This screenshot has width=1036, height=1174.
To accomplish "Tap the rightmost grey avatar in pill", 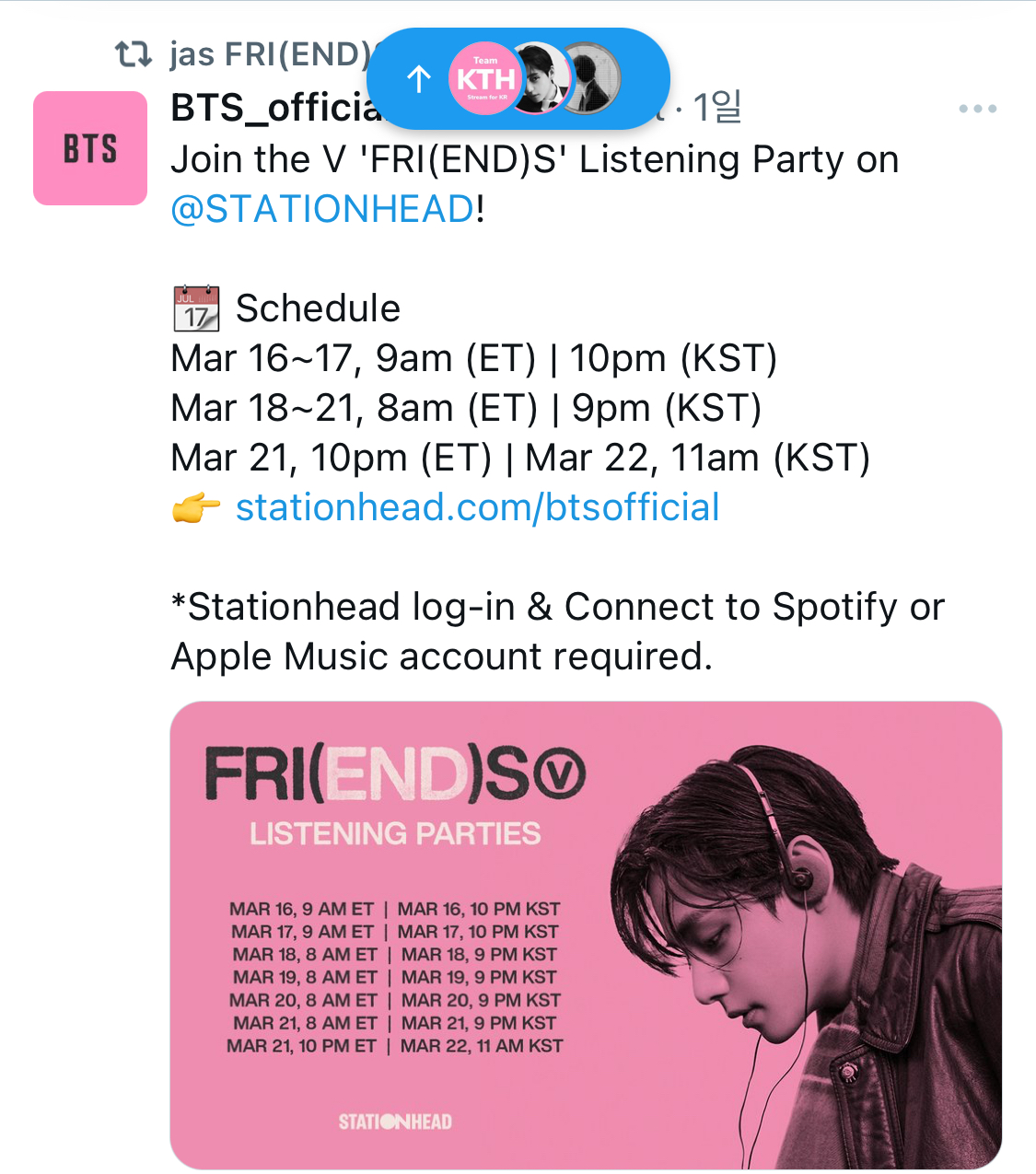I will click(592, 79).
